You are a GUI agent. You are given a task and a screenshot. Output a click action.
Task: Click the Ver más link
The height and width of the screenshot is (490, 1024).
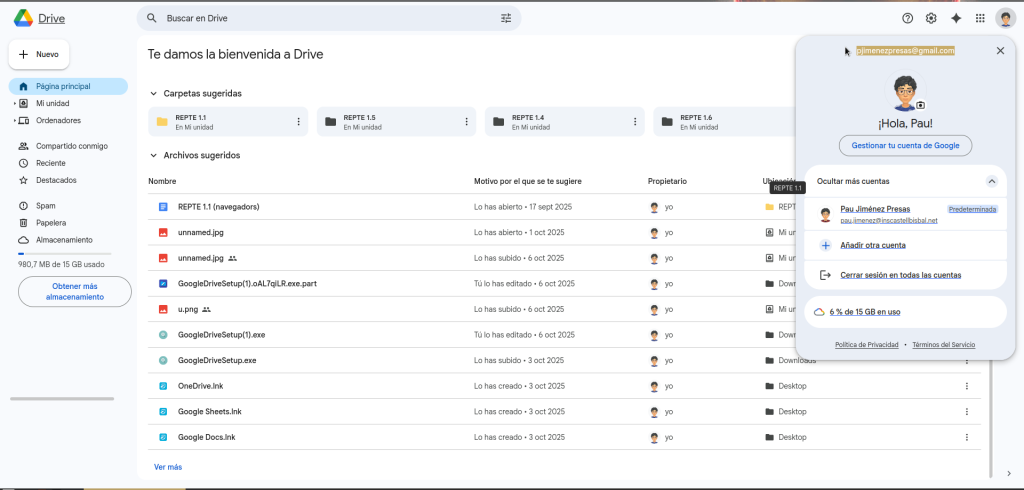point(168,467)
